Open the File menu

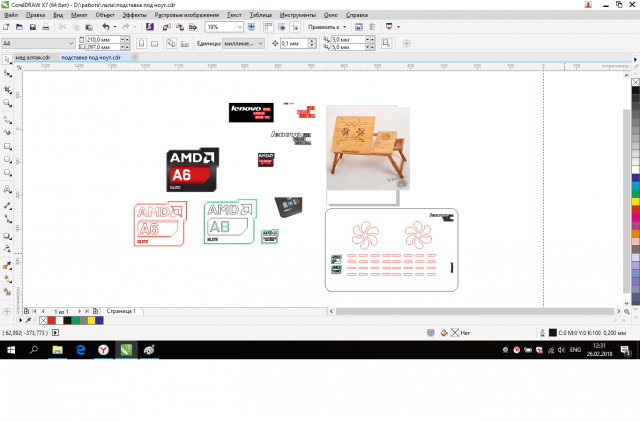pyautogui.click(x=11, y=15)
